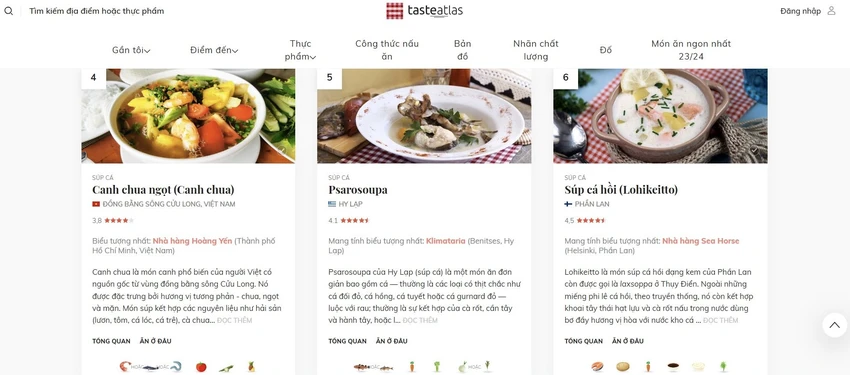Expand the Gần tôi dropdown menu
The height and width of the screenshot is (375, 850).
point(131,50)
